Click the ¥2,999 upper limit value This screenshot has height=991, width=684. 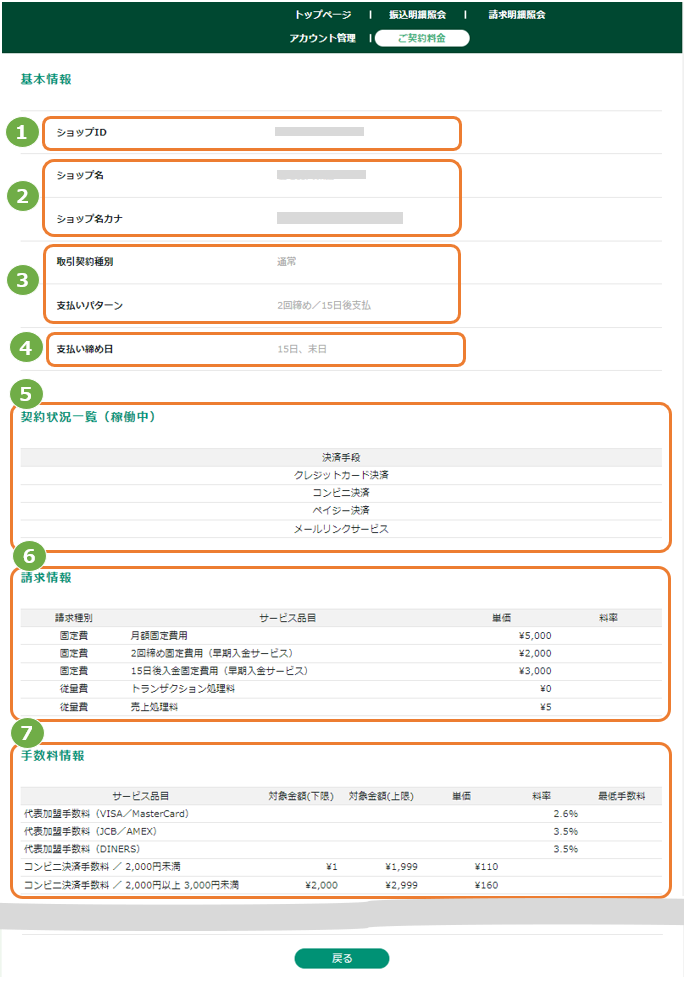click(401, 885)
